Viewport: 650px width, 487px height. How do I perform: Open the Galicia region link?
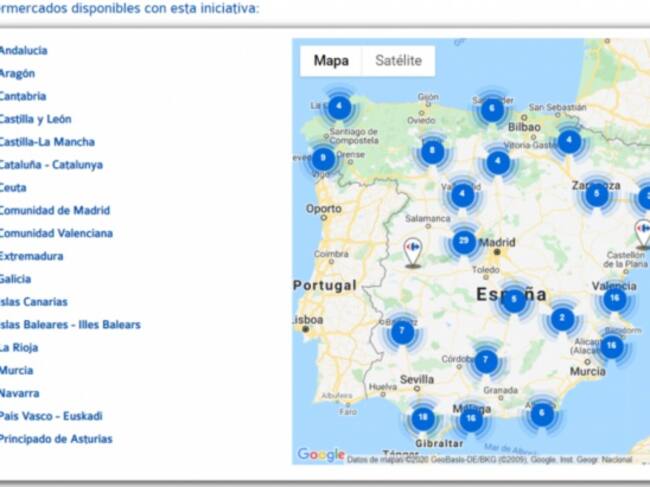(15, 279)
